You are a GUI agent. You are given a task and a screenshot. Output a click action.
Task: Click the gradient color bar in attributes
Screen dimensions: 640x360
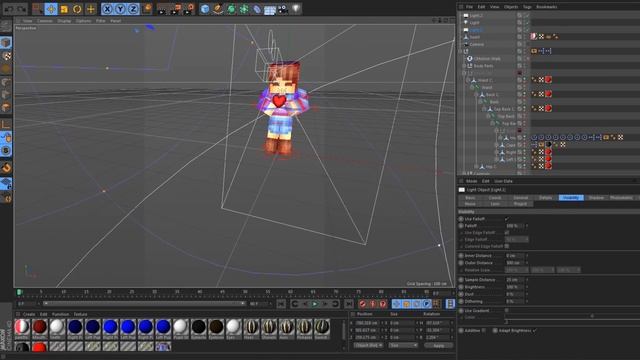[x=571, y=316]
